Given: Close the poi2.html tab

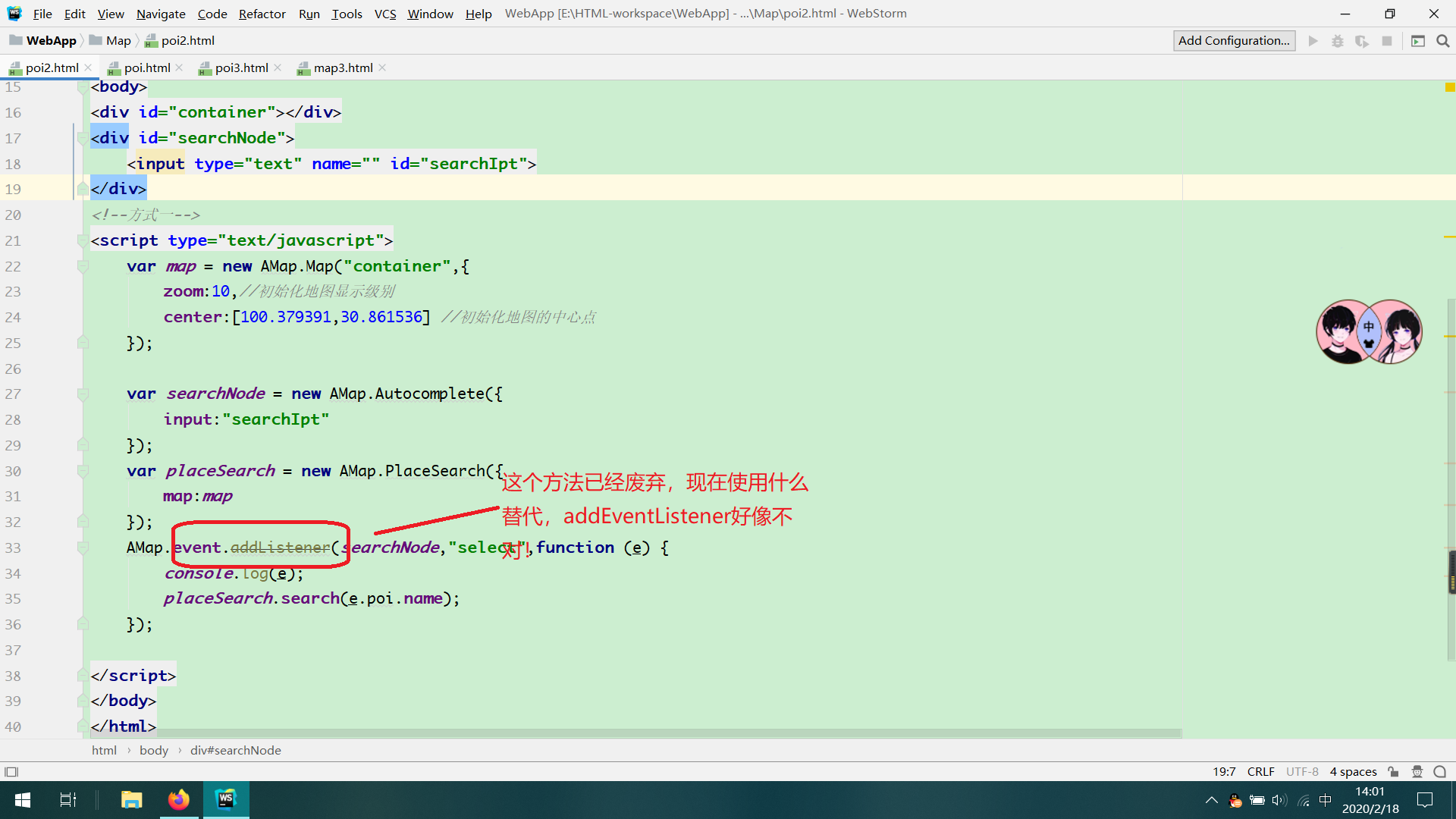Looking at the screenshot, I should pos(88,67).
